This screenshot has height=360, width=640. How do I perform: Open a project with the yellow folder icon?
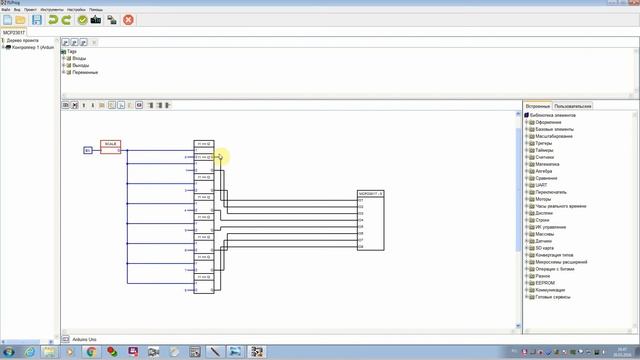[20, 20]
